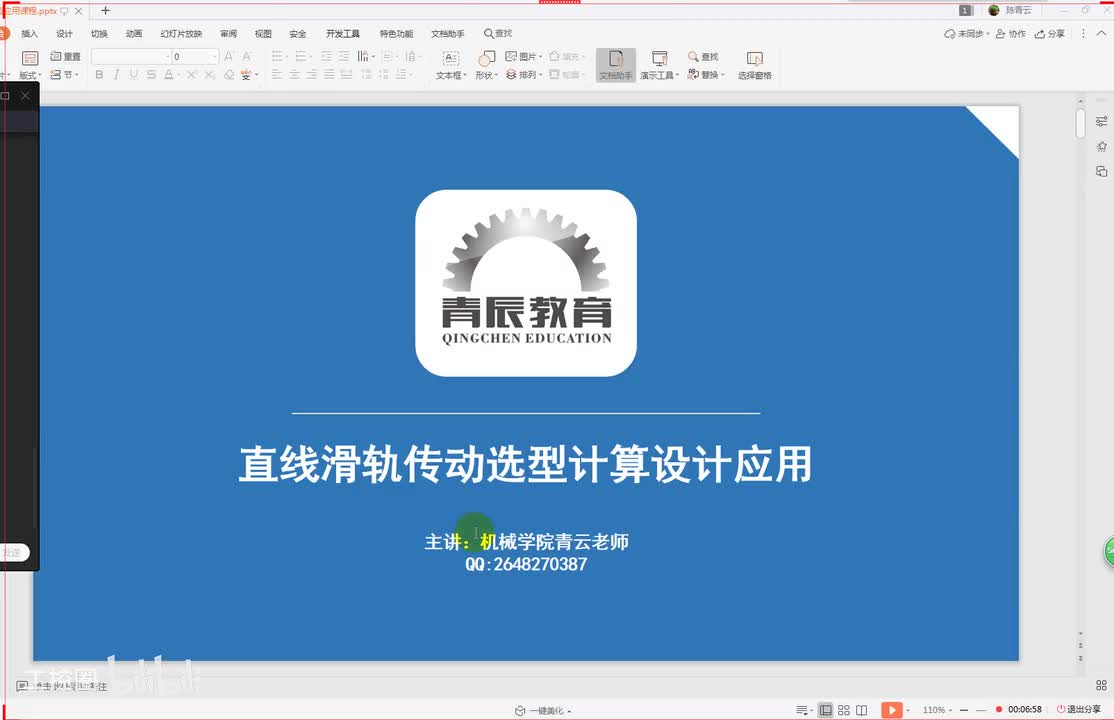The image size is (1114, 720).
Task: Open the 替换 (Replace) tool
Action: (x=705, y=74)
